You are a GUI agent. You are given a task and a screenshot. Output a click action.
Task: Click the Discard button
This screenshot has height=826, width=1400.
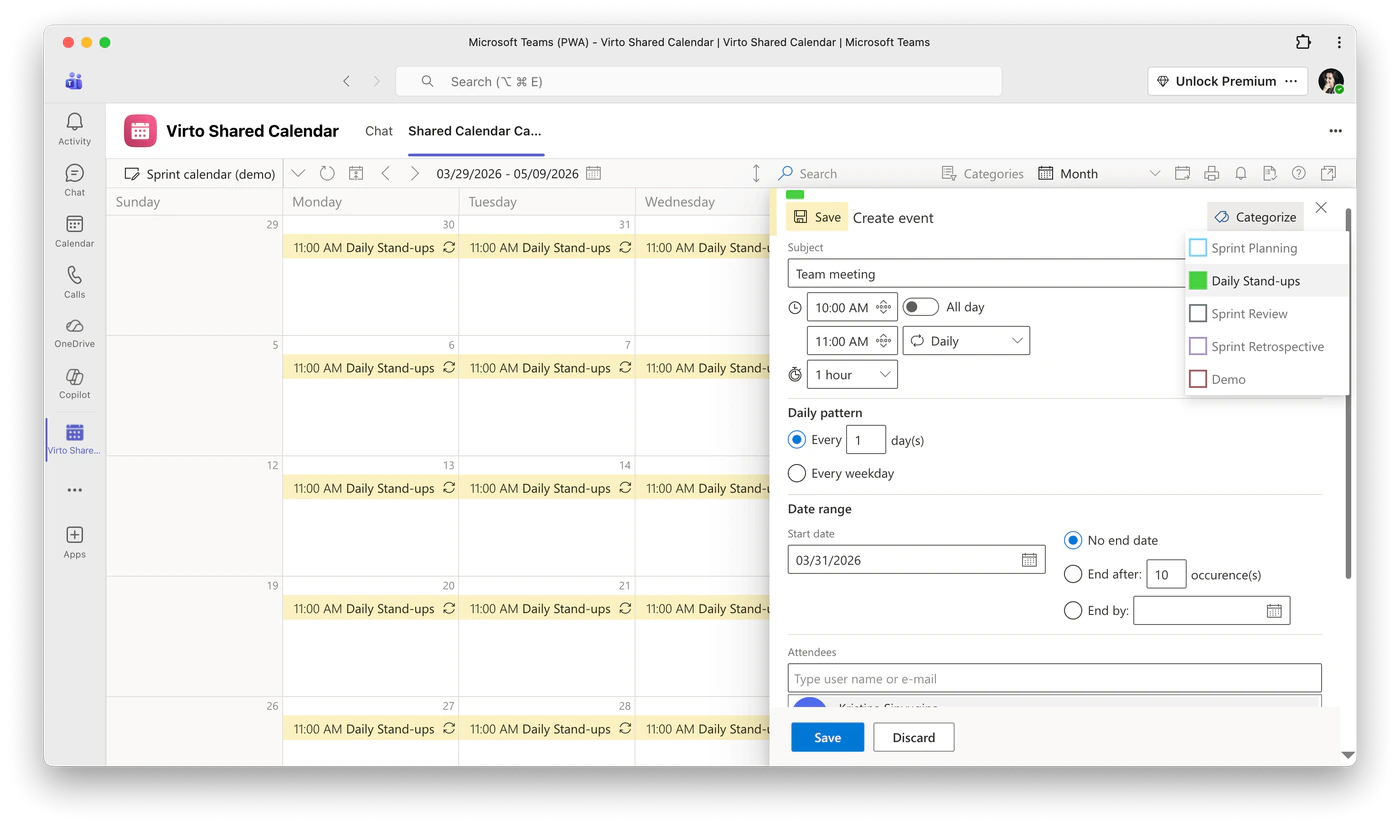tap(914, 737)
